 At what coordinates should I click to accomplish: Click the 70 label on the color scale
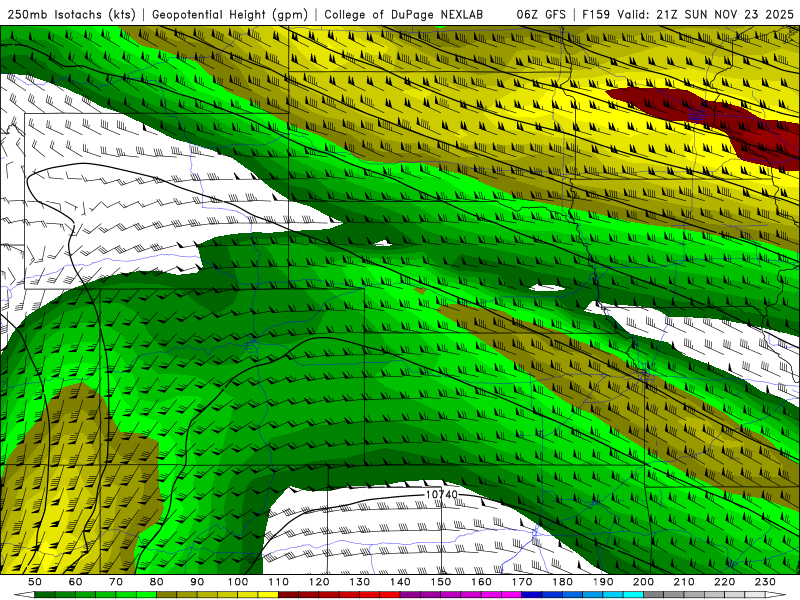[x=116, y=582]
